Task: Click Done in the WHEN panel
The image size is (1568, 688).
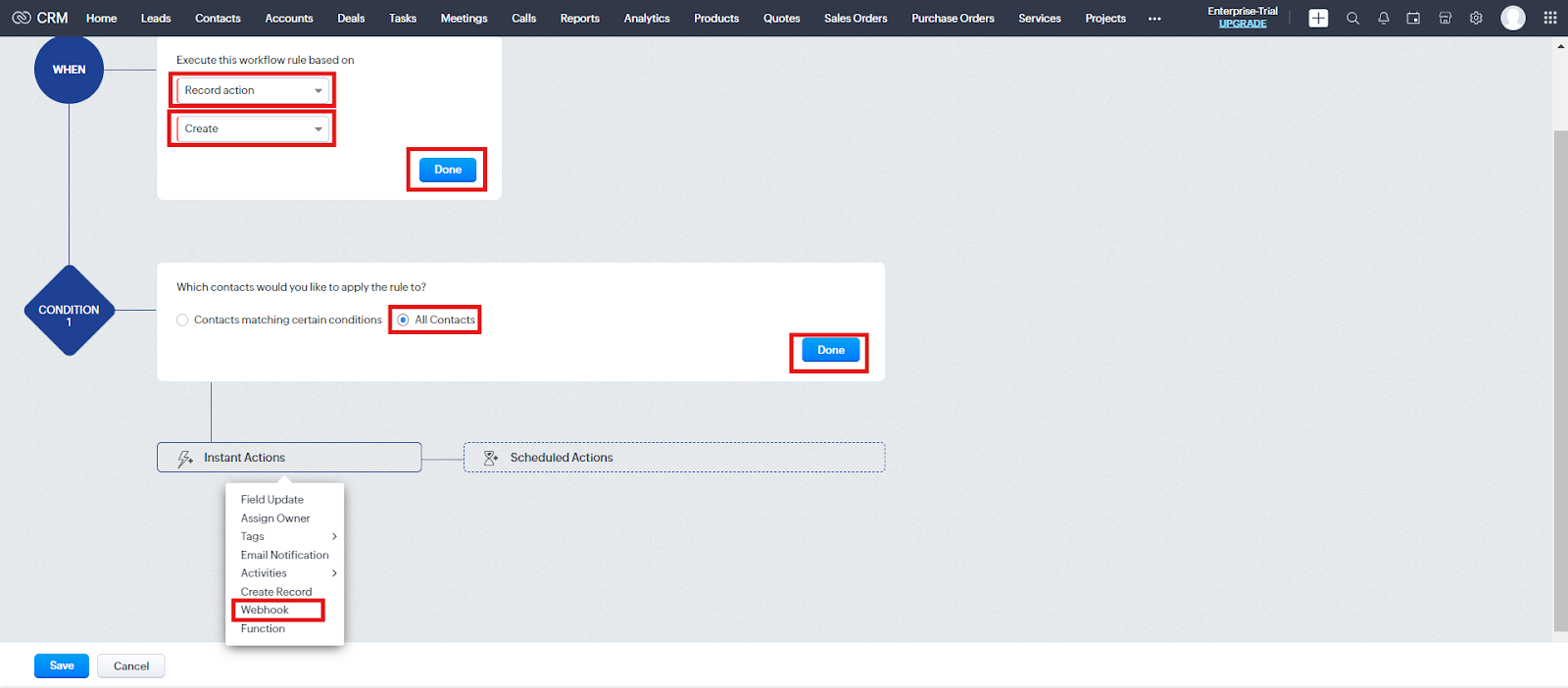Action: click(448, 170)
